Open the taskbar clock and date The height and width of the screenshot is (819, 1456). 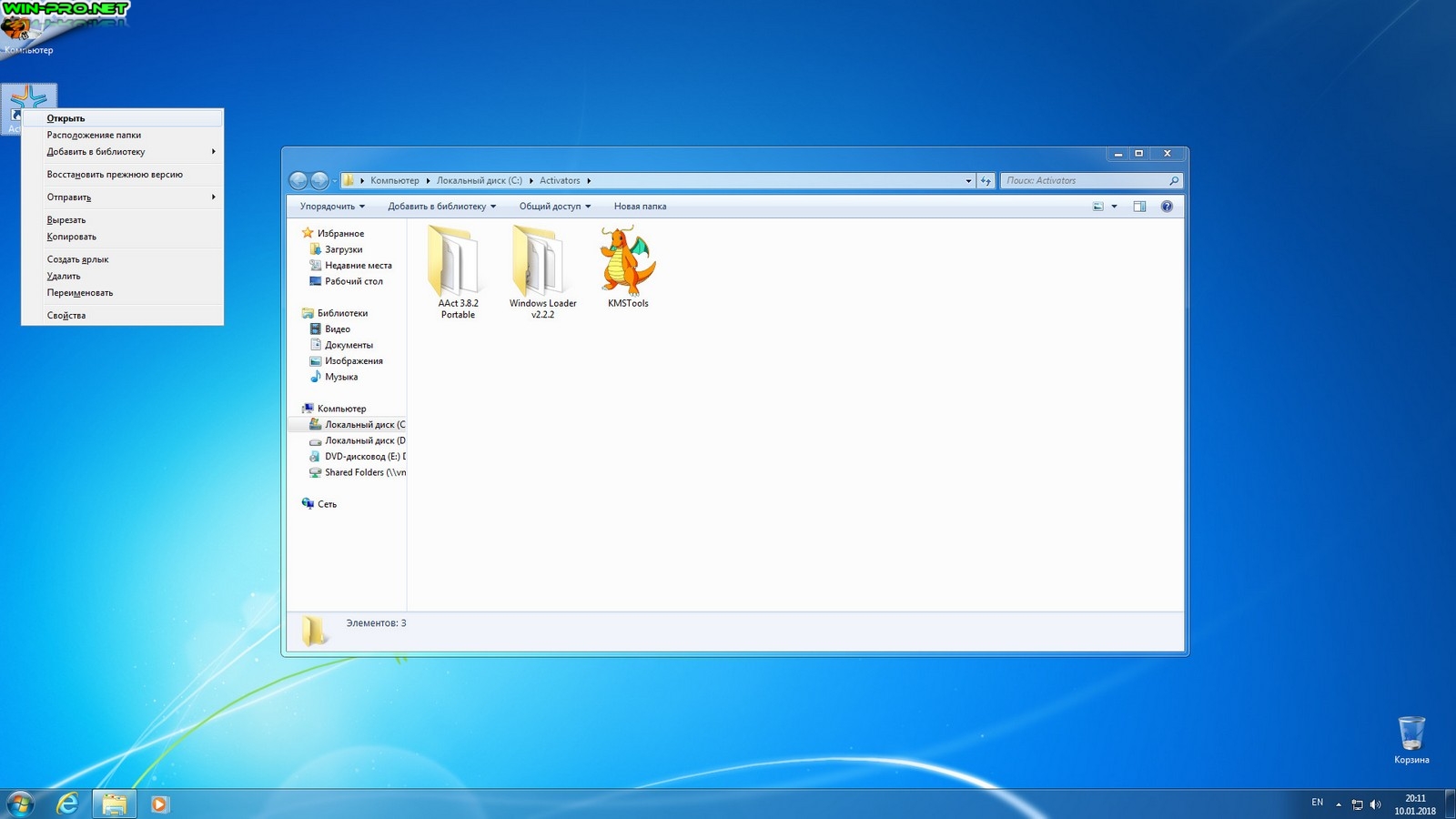(x=1415, y=804)
